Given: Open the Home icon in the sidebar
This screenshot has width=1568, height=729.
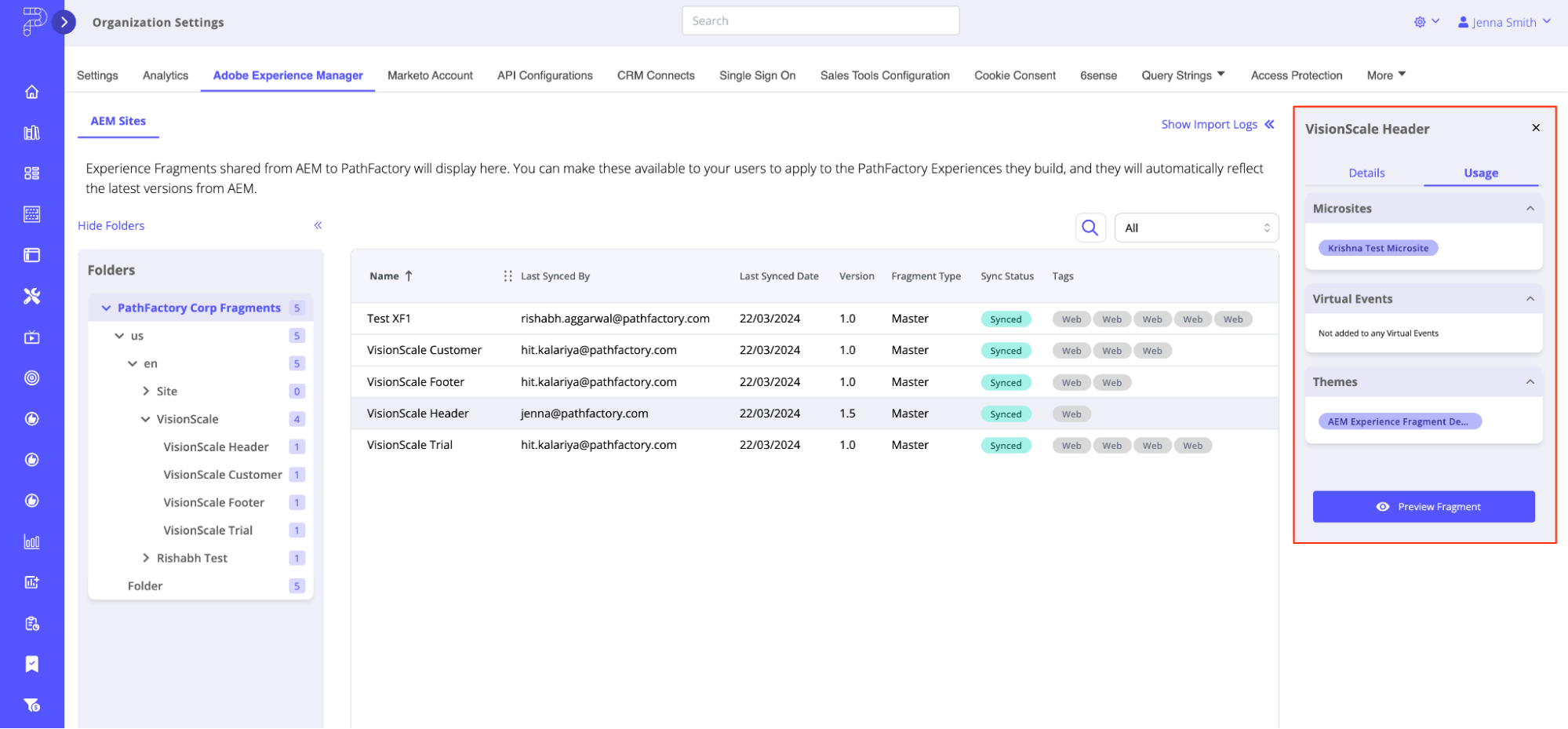Looking at the screenshot, I should (x=32, y=91).
